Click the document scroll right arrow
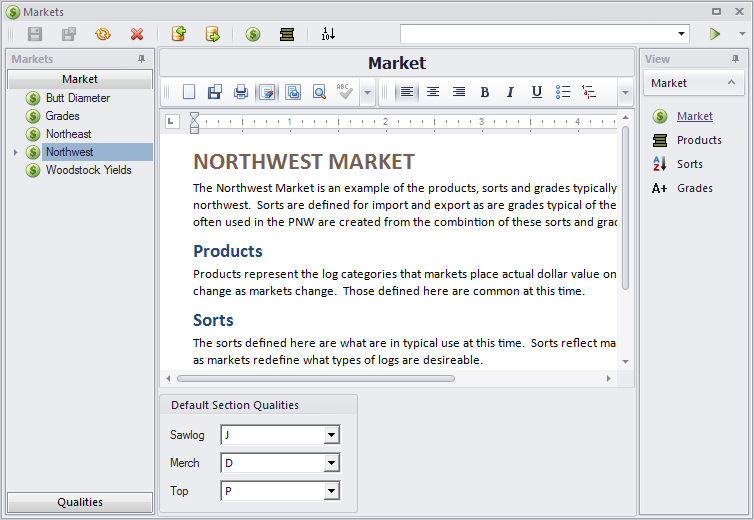The width and height of the screenshot is (754, 520). coord(608,379)
